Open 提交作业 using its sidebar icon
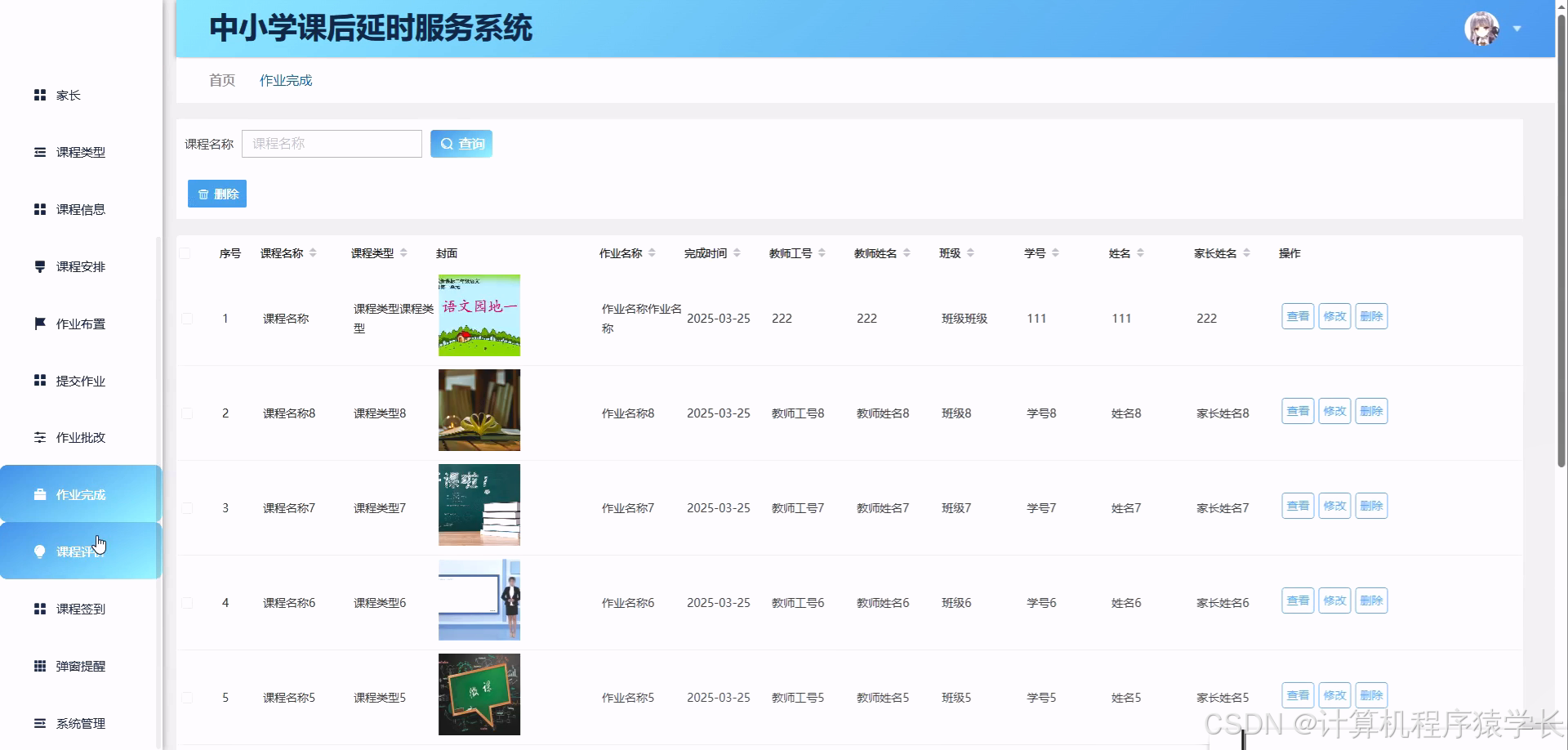Viewport: 1568px width, 750px height. coord(40,381)
